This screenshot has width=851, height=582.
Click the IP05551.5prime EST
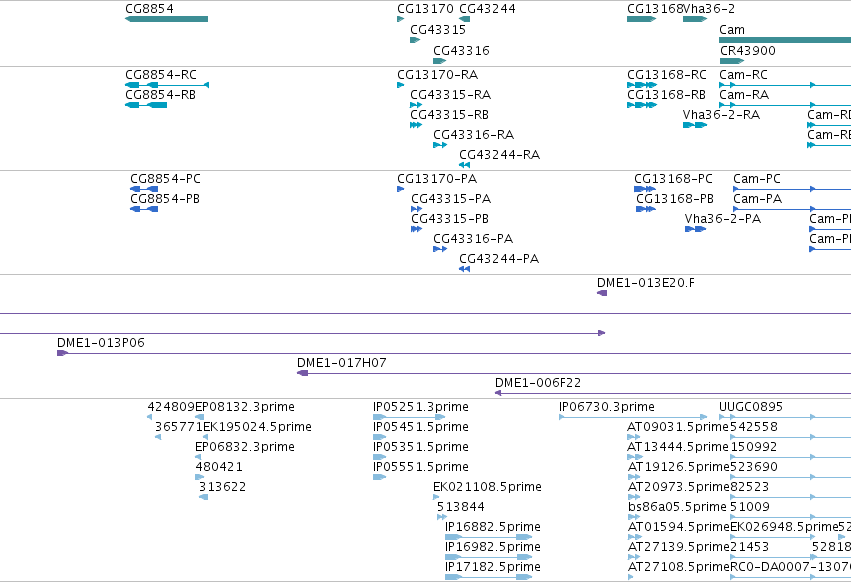coord(379,477)
